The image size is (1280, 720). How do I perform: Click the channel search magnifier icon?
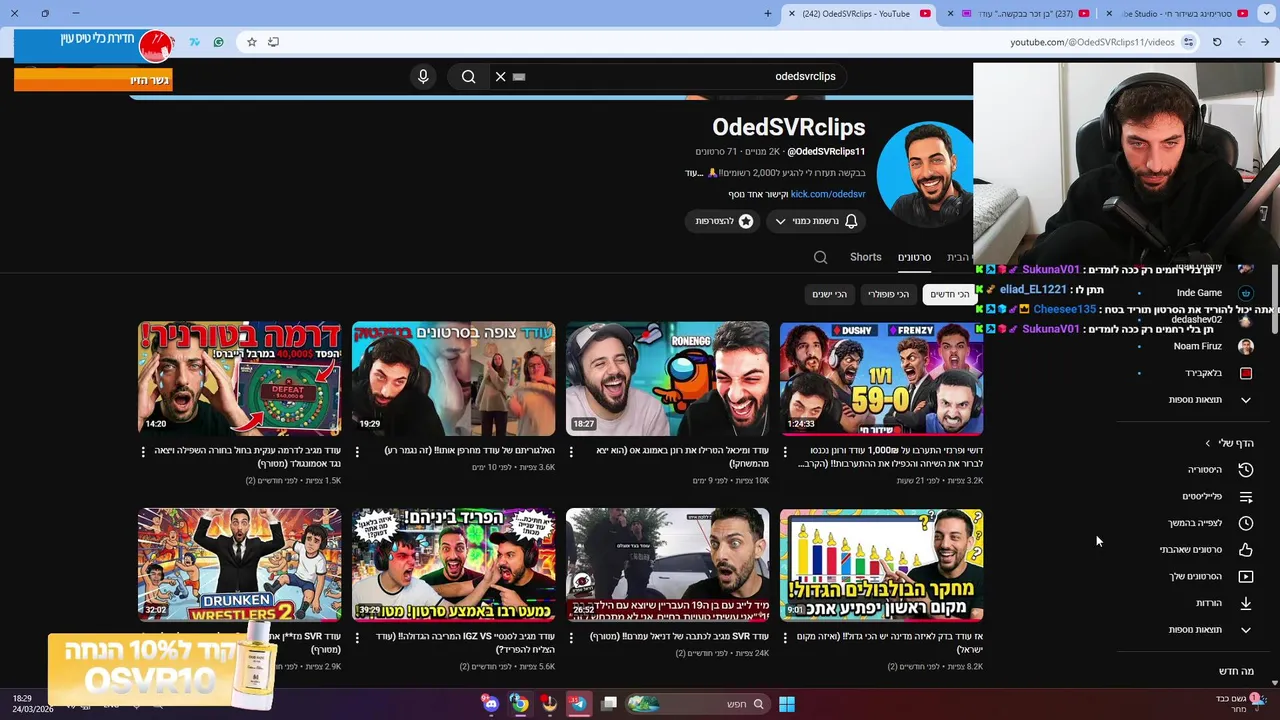click(x=820, y=257)
